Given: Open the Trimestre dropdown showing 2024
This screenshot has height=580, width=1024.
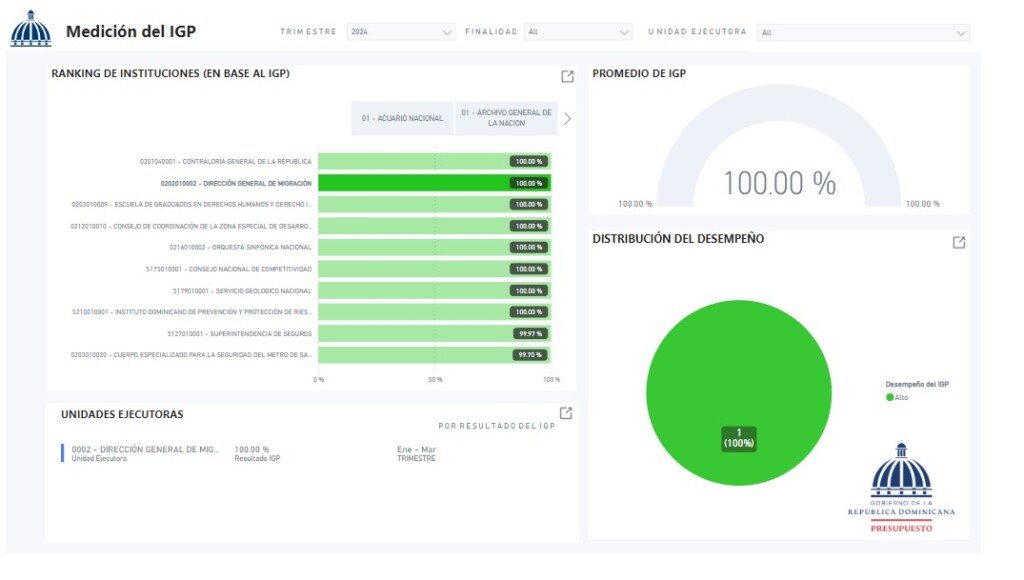Looking at the screenshot, I should pos(401,32).
